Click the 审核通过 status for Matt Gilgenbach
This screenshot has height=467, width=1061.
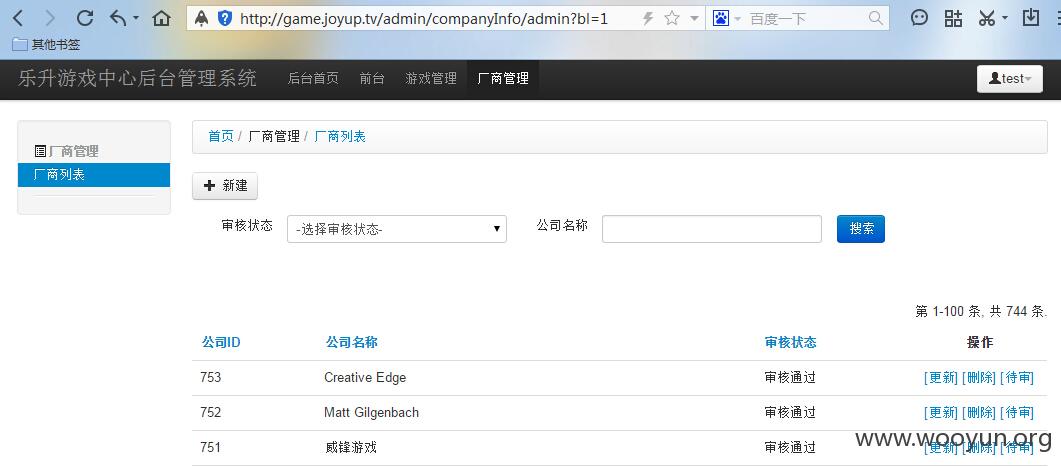tap(790, 412)
